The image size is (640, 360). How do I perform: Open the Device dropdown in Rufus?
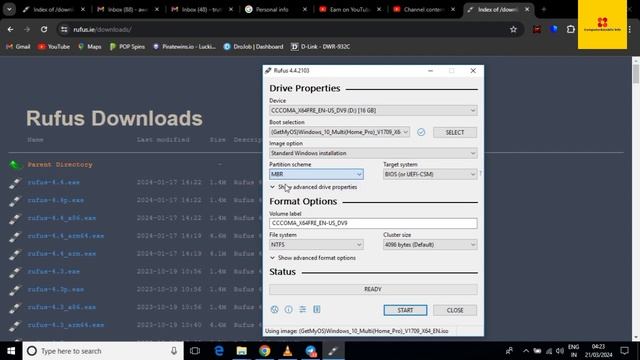pos(373,111)
